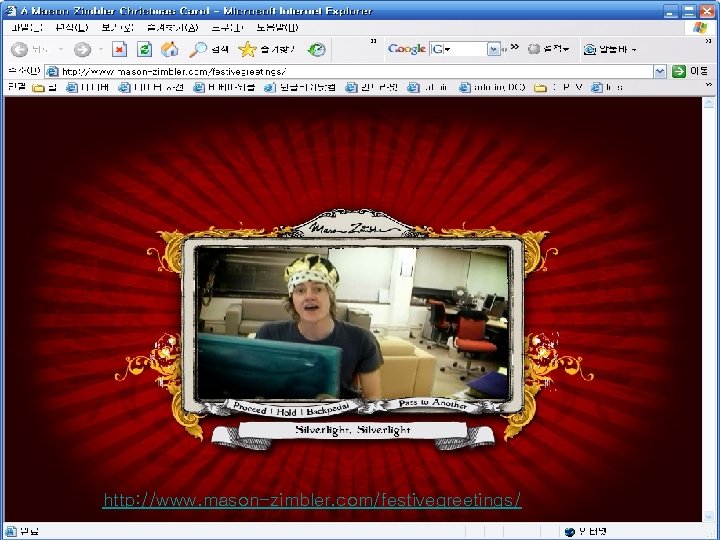Screen dimensions: 720x540
Task: Expand the address bar URL dropdown
Action: (660, 71)
